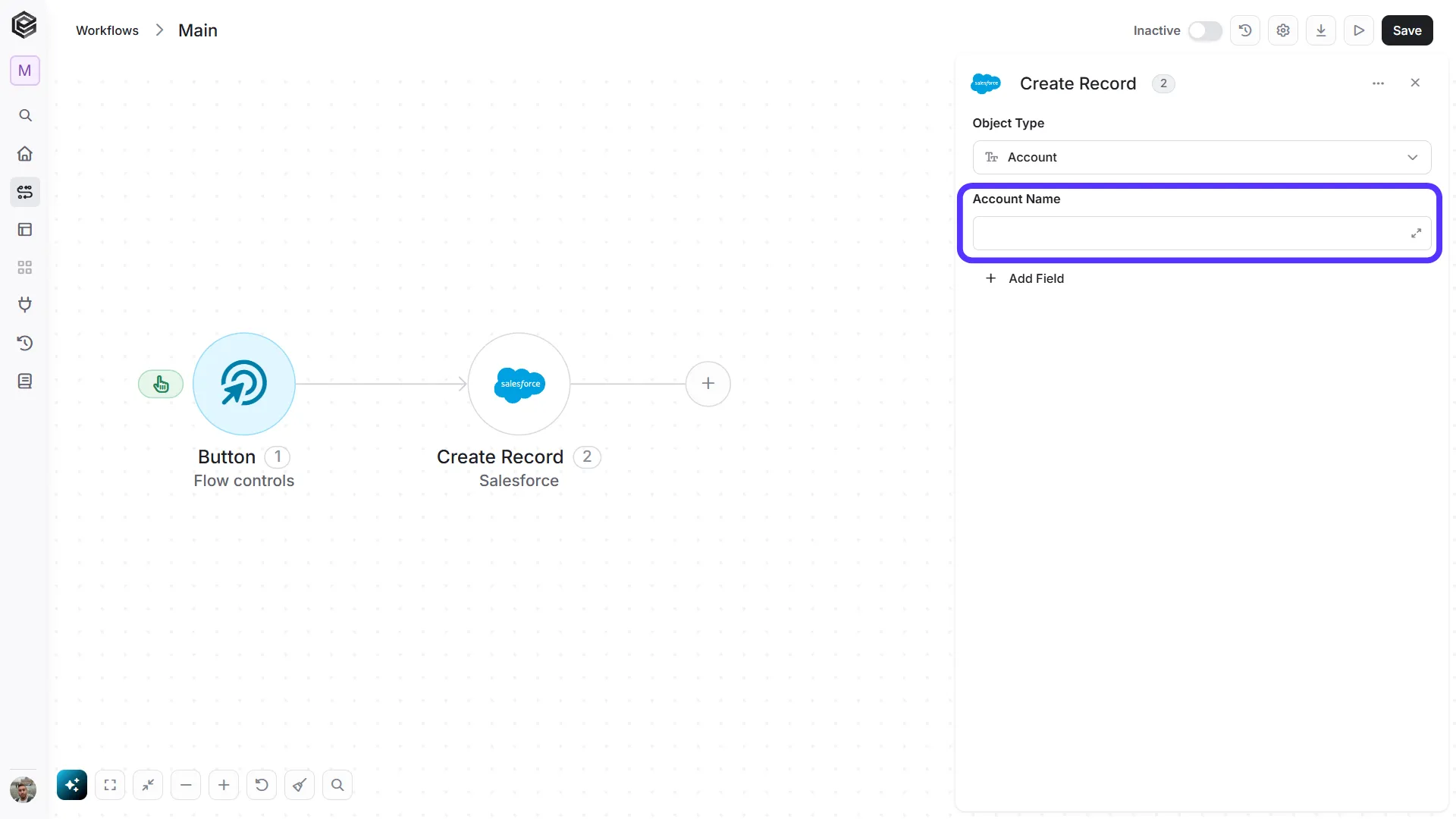Fit the canvas to screen
Screen dimensions: 1456x819
pyautogui.click(x=110, y=785)
